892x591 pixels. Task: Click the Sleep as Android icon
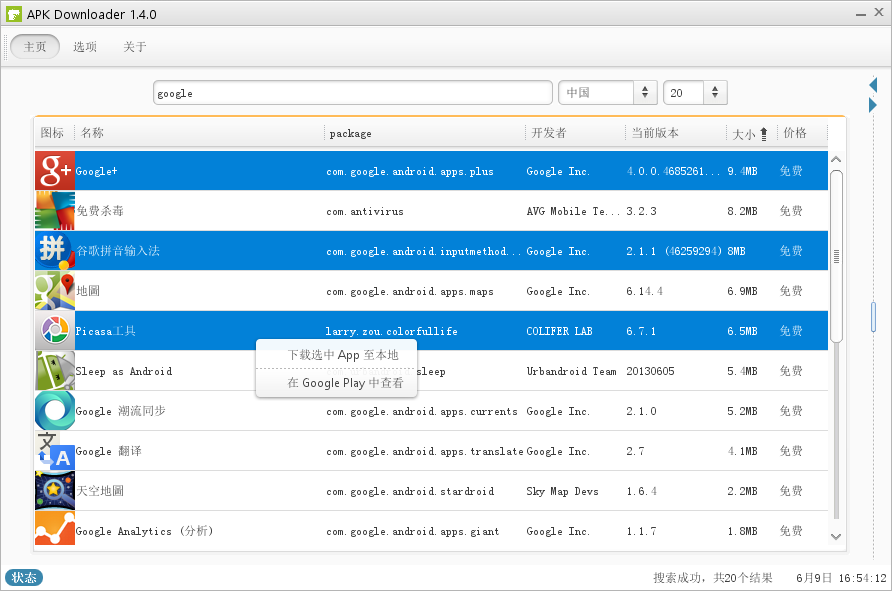pyautogui.click(x=55, y=370)
